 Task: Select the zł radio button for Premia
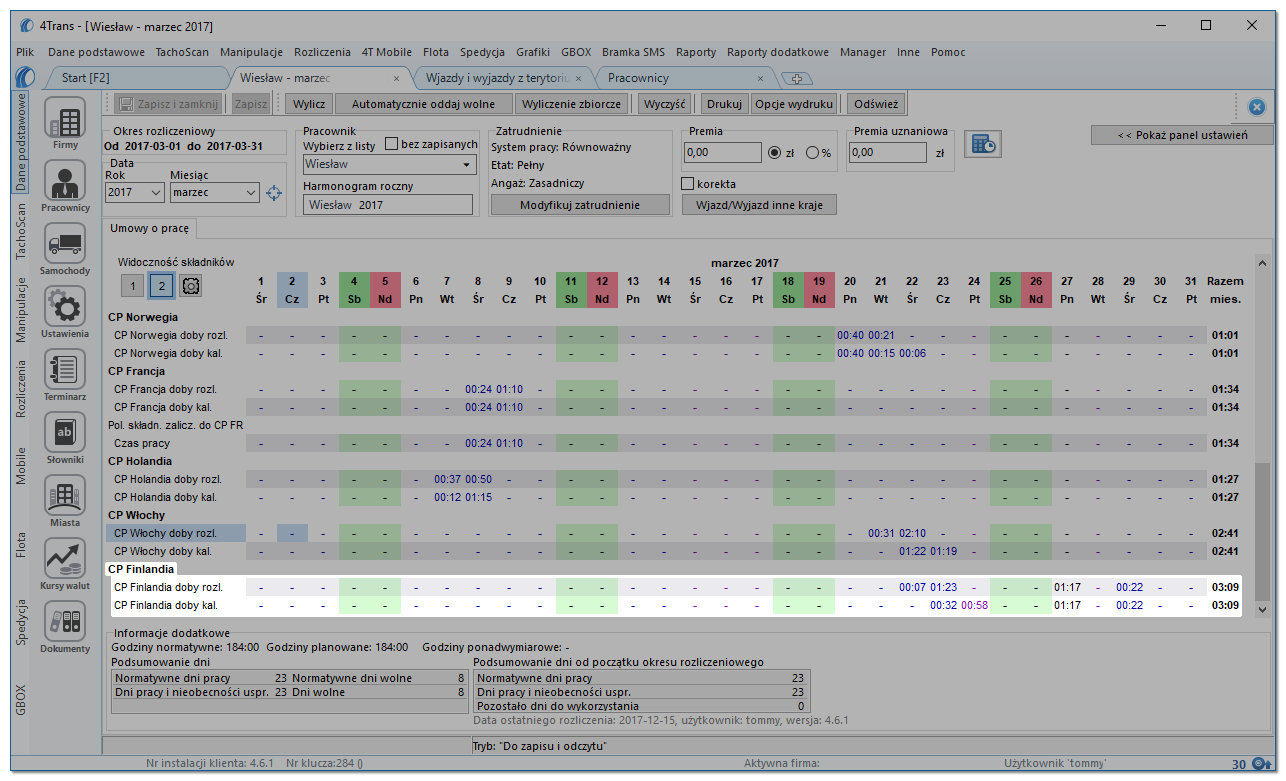tap(774, 153)
